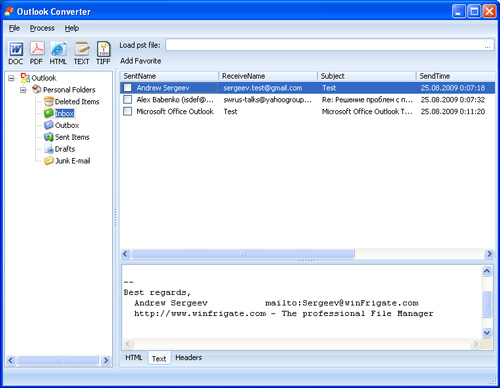
Task: Click the Microsoft Office Outlook T... subject cell
Action: coord(367,112)
